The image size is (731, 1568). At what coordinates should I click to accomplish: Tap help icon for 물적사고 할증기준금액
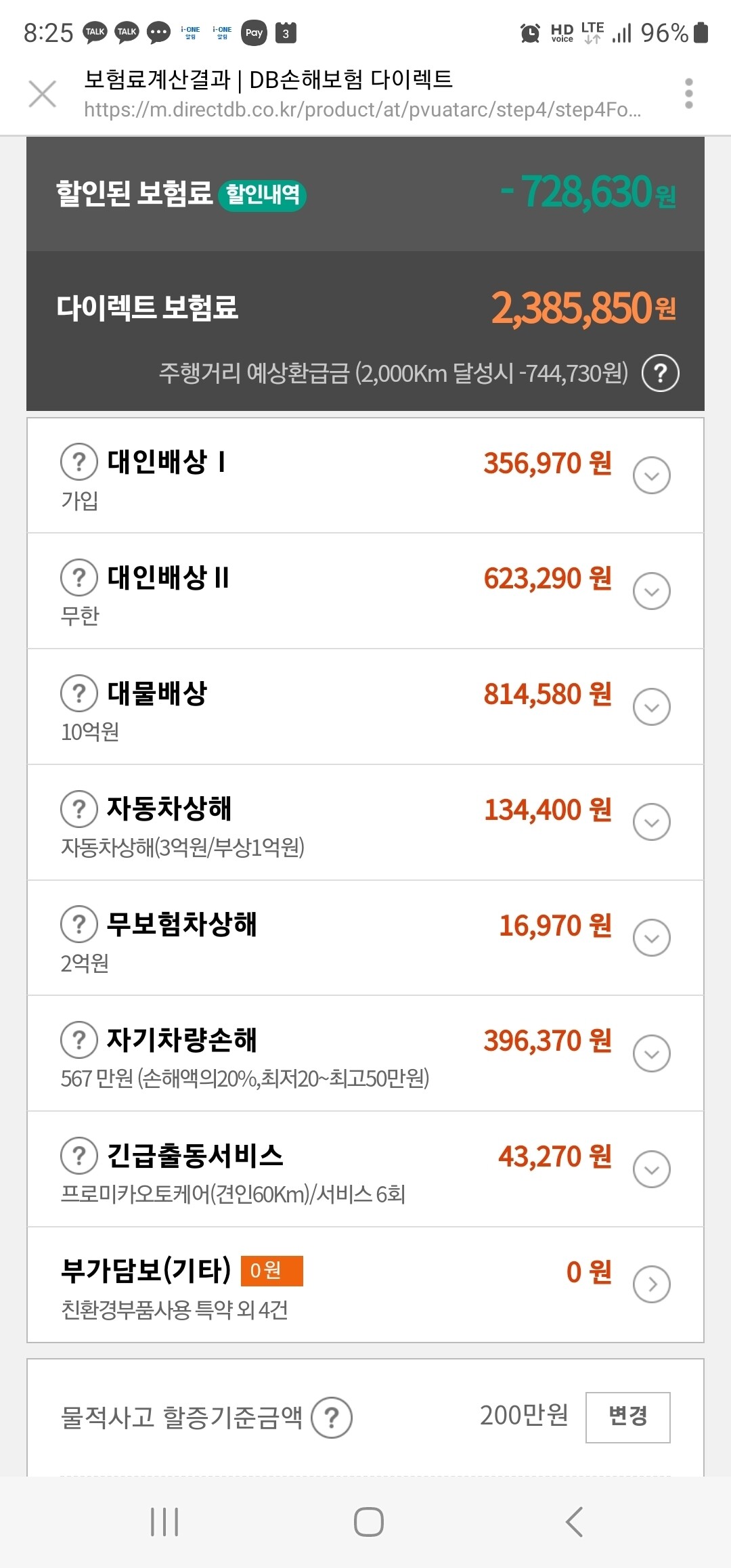332,1417
